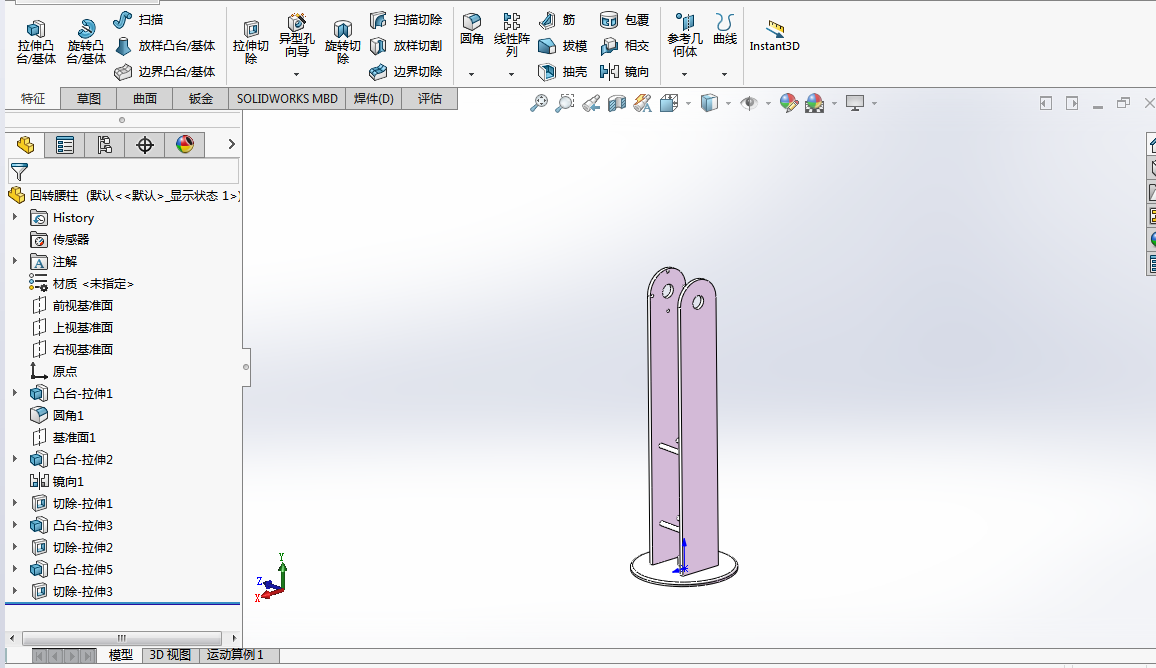Viewport: 1156px width, 668px height.
Task: Expand the 切除-拉伸1 feature
Action: (15, 503)
